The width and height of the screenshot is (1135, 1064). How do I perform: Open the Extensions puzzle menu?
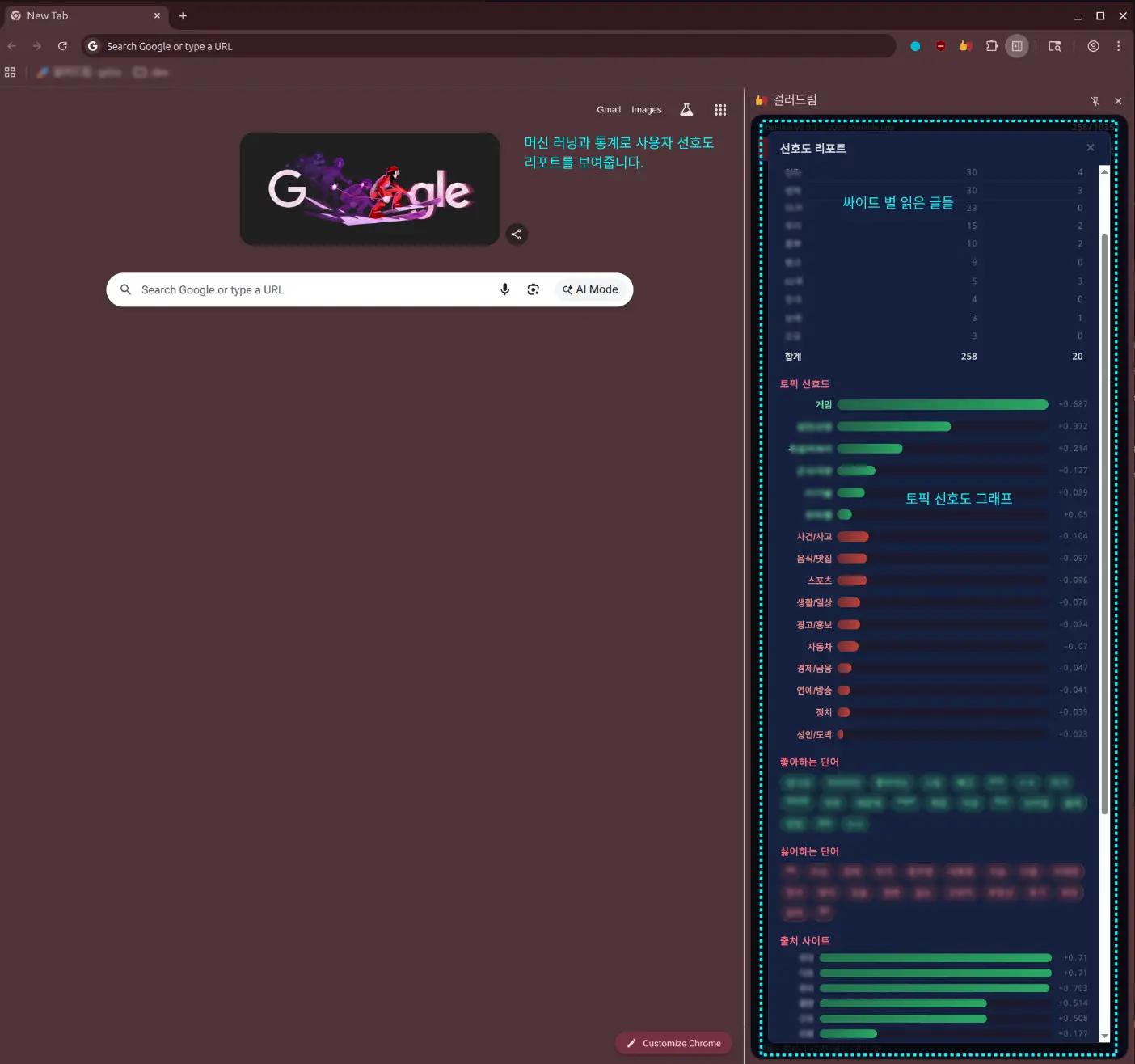click(991, 46)
